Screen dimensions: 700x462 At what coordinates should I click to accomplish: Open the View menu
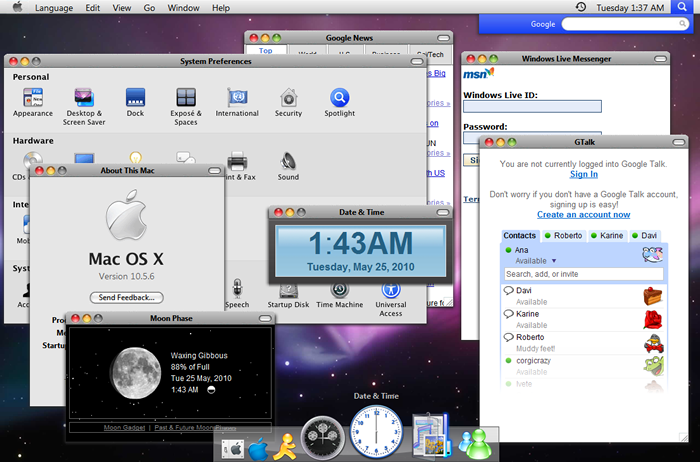(x=121, y=8)
